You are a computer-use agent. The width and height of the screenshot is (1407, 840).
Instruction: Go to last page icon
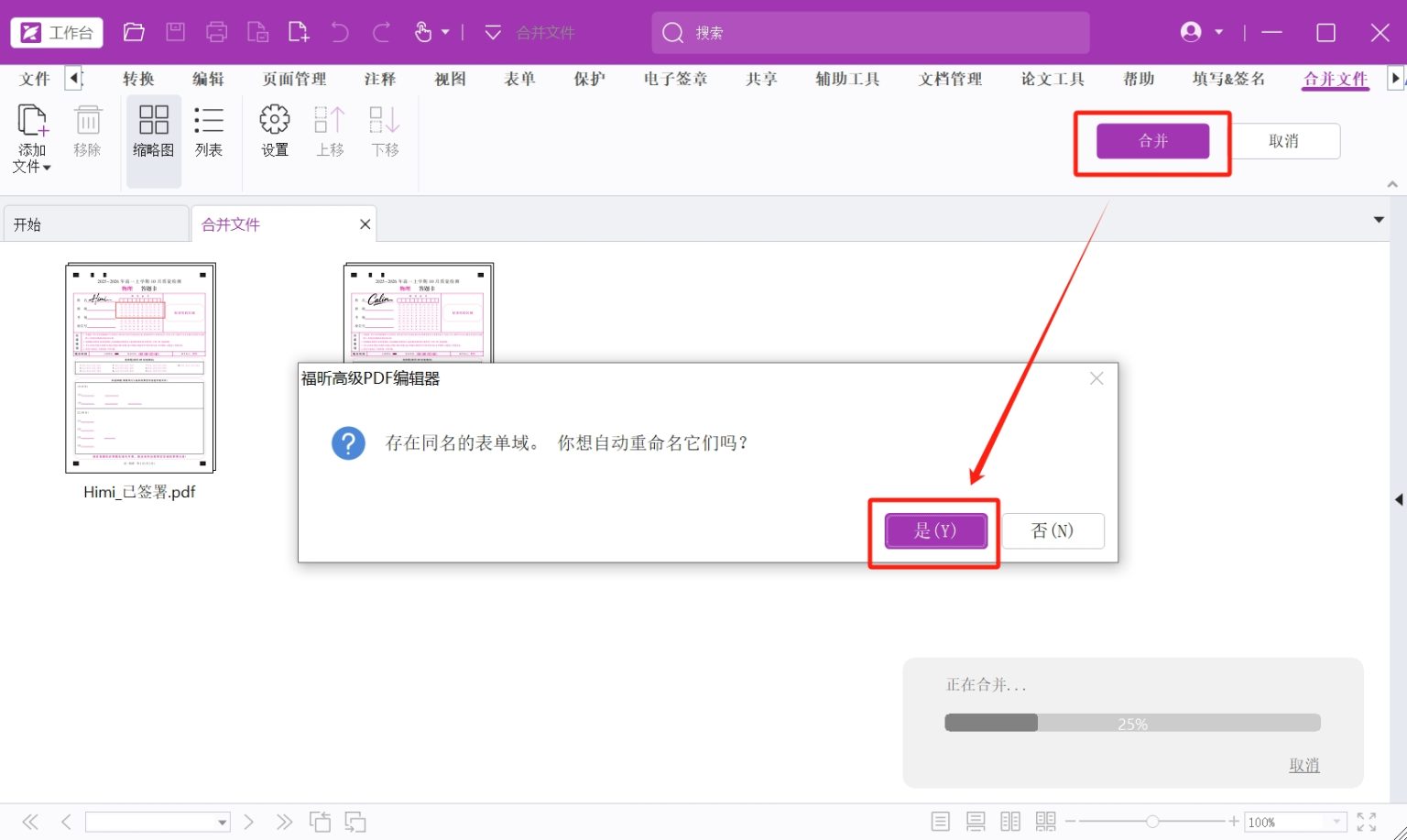coord(284,822)
